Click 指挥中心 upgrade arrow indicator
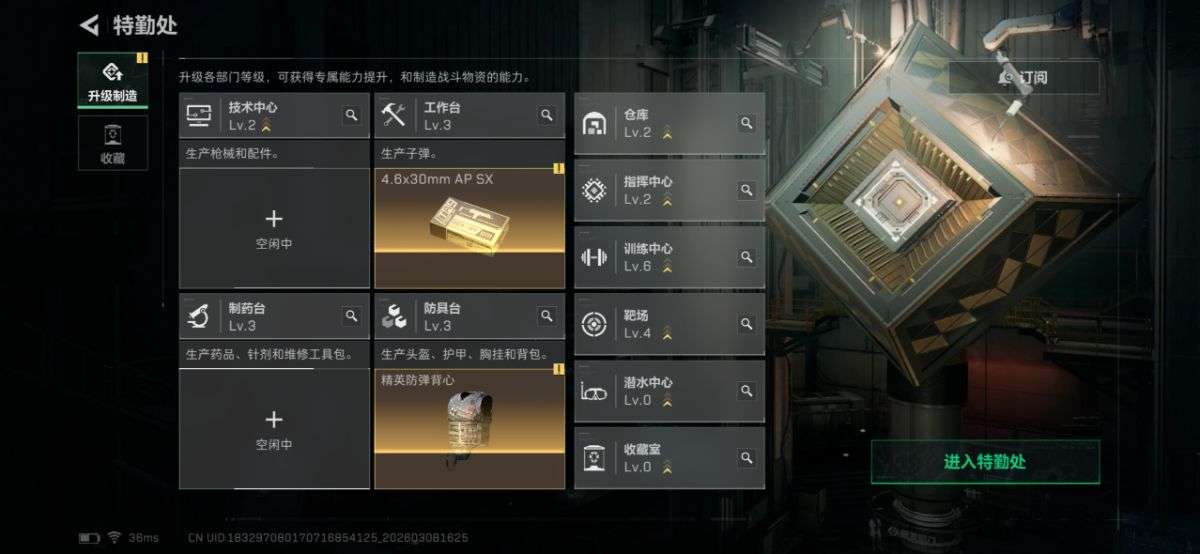The height and width of the screenshot is (554, 1200). pyautogui.click(x=666, y=200)
